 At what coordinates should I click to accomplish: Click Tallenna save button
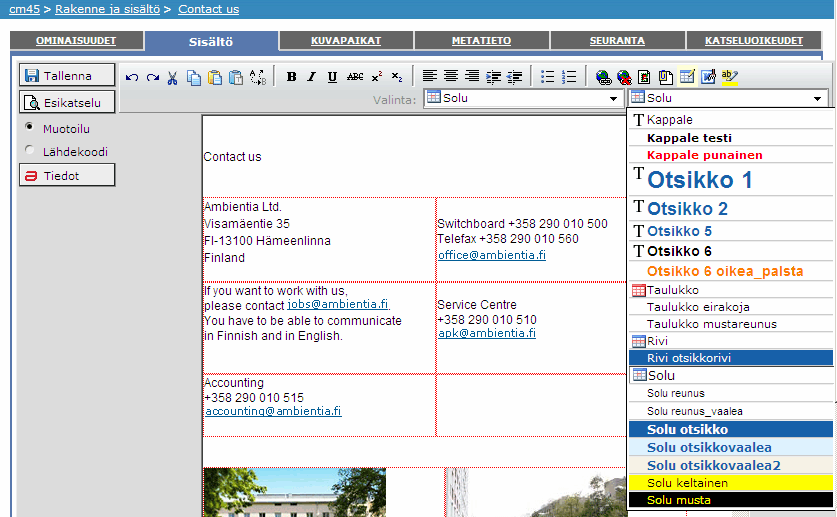coord(67,75)
